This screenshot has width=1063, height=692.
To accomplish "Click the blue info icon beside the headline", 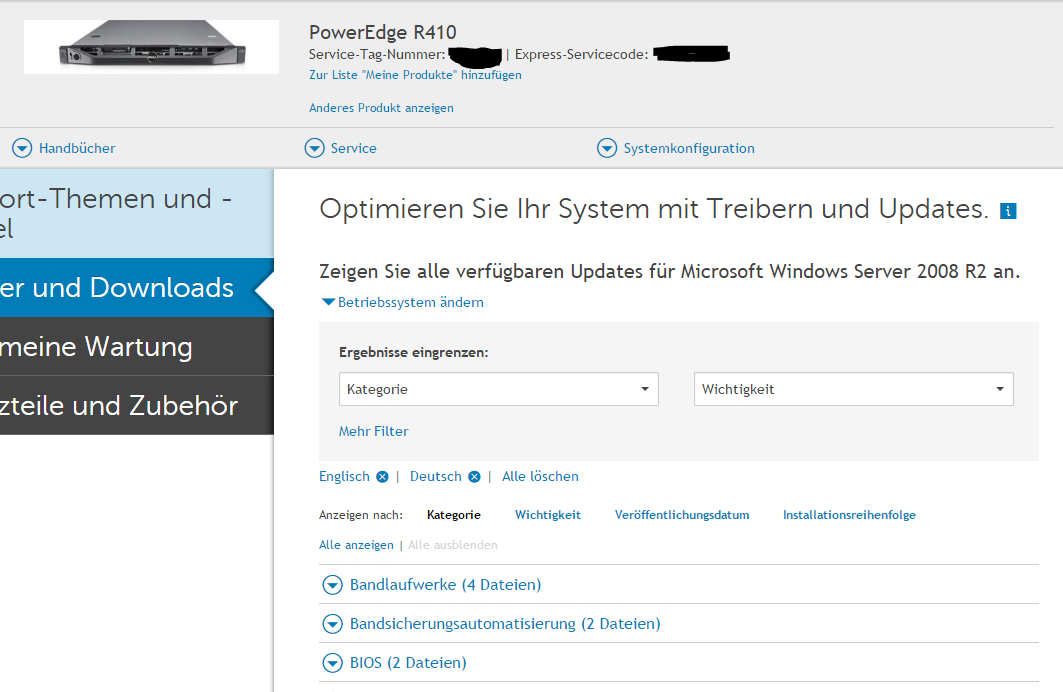I will [1008, 211].
